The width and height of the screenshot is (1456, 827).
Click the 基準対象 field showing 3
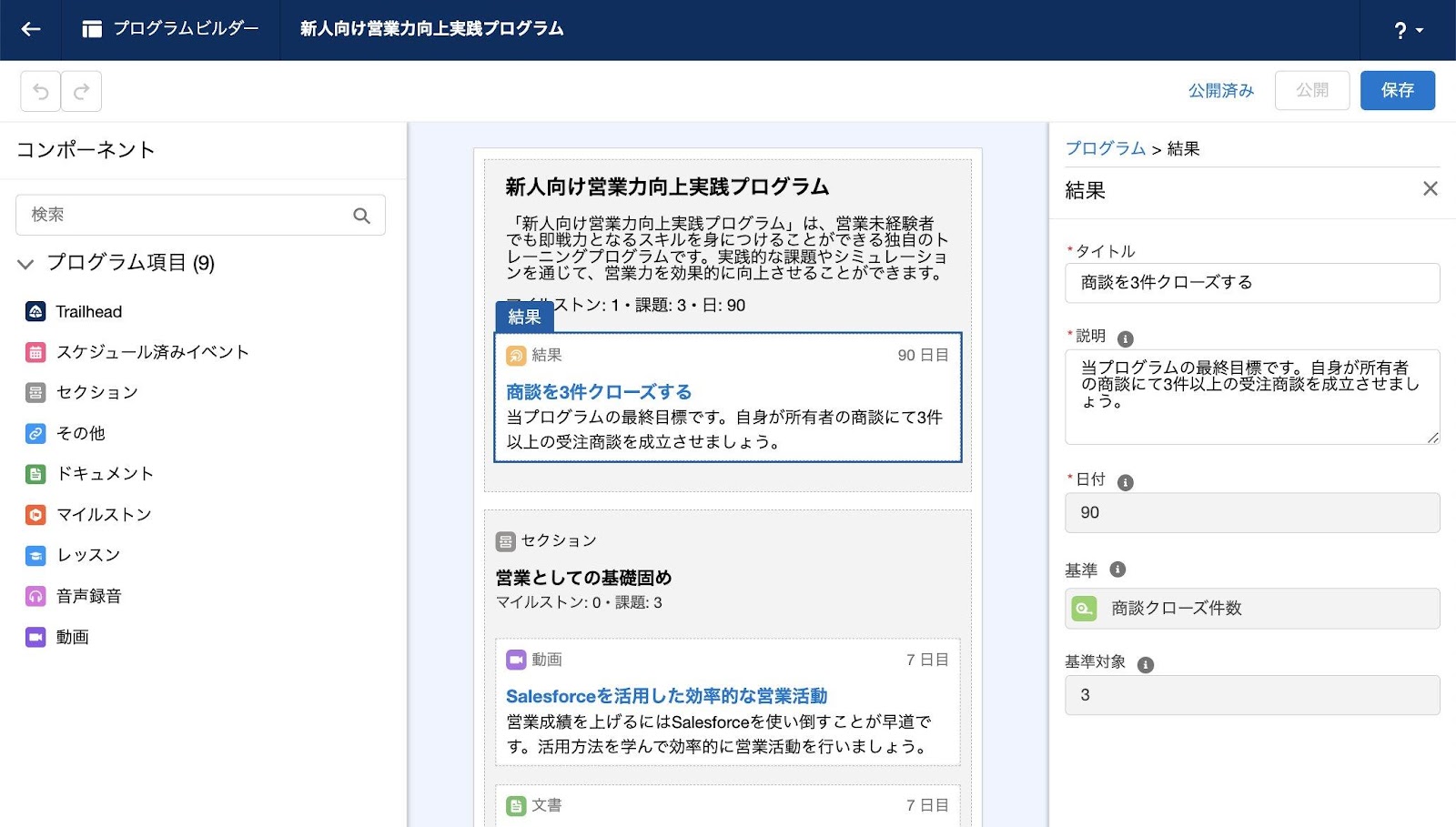[x=1252, y=695]
